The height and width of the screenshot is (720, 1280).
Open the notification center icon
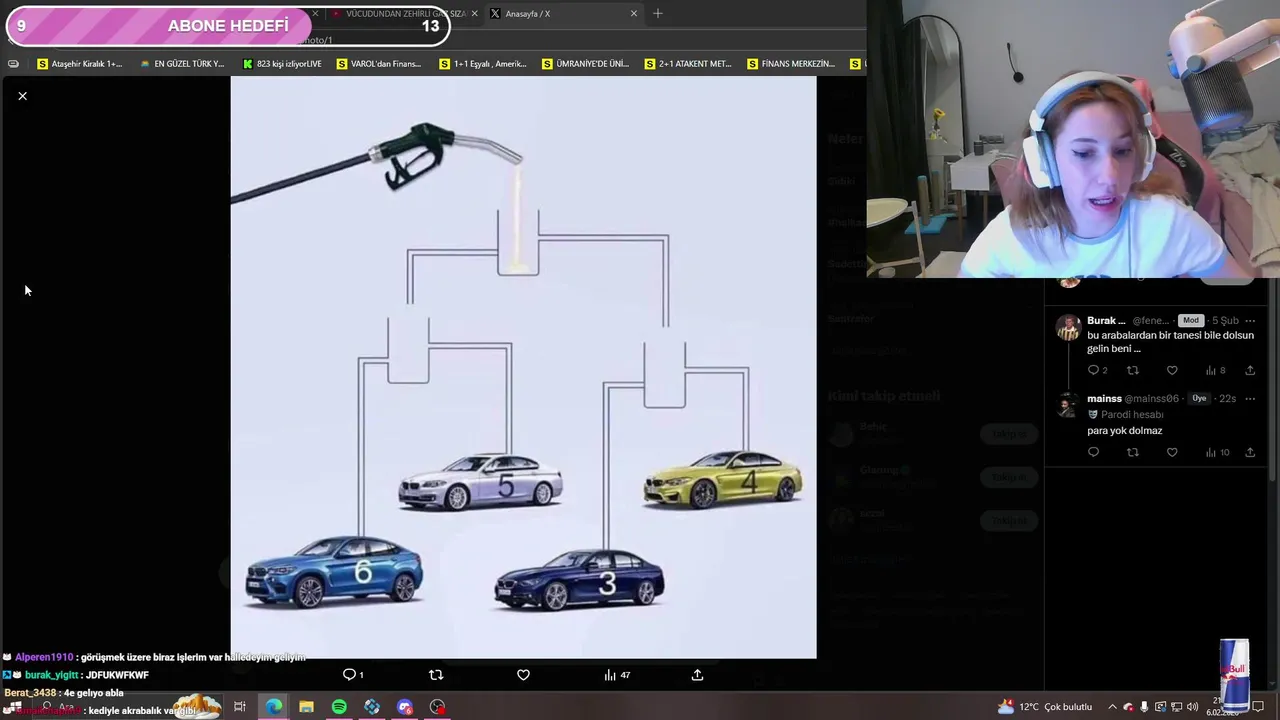[x=1259, y=707]
